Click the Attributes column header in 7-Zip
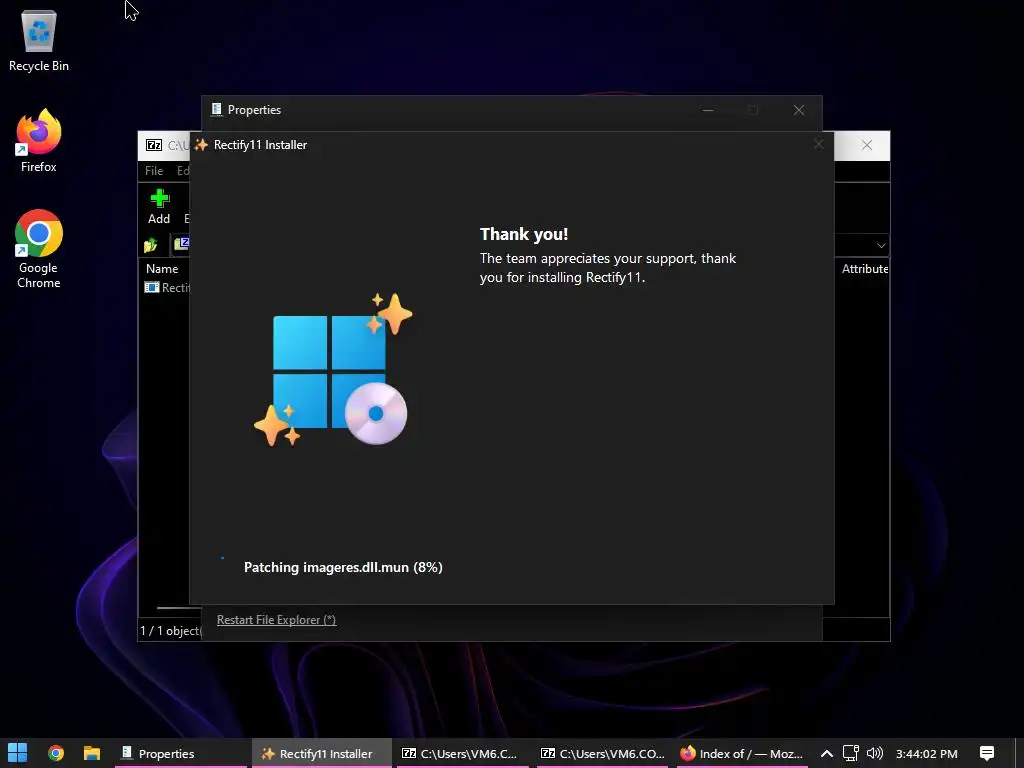The image size is (1024, 768). (865, 268)
